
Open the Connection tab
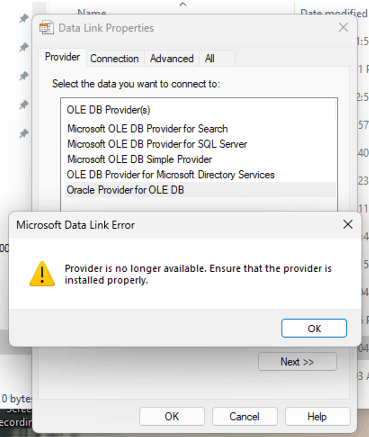click(x=115, y=59)
